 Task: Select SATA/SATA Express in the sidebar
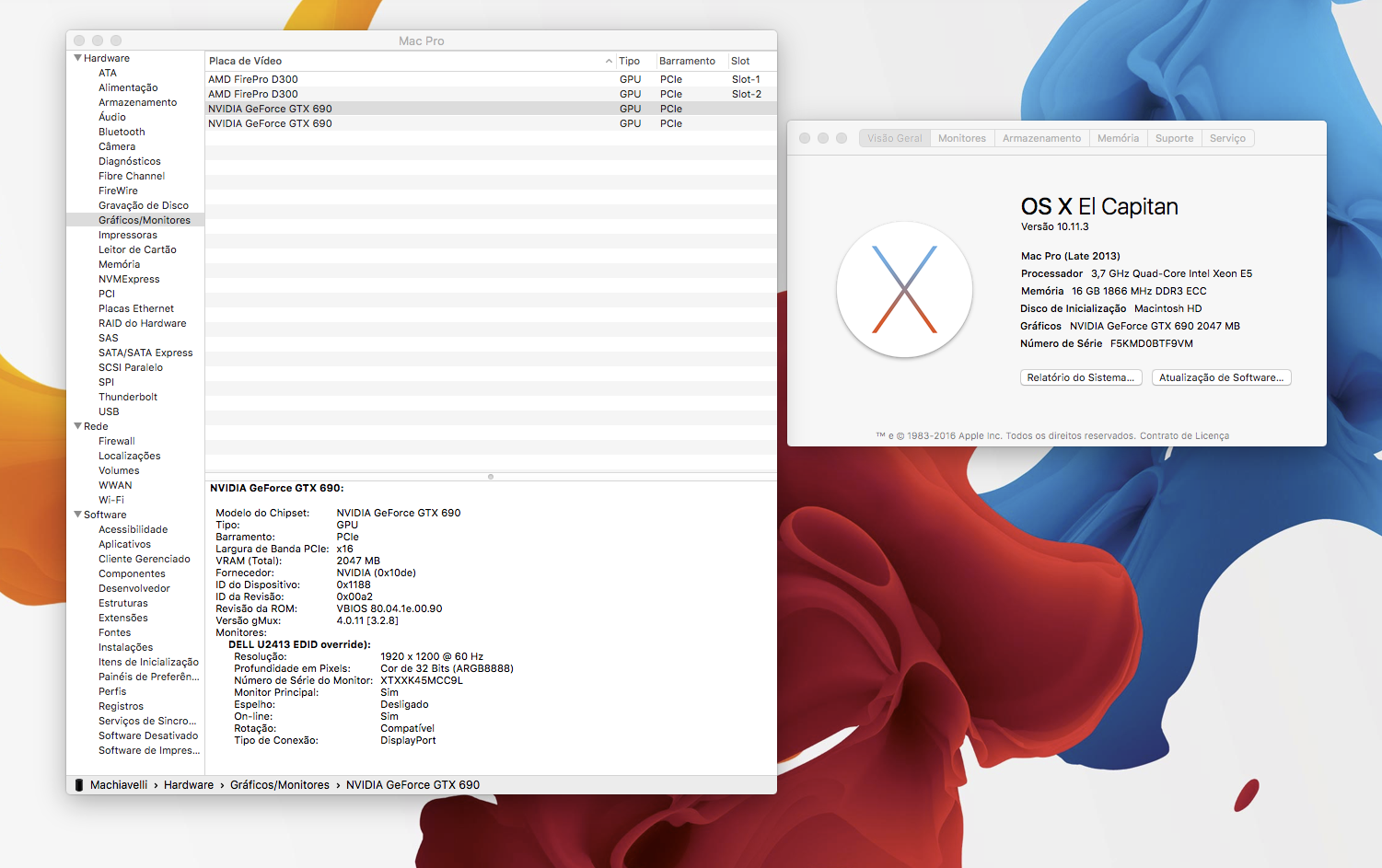(x=145, y=353)
